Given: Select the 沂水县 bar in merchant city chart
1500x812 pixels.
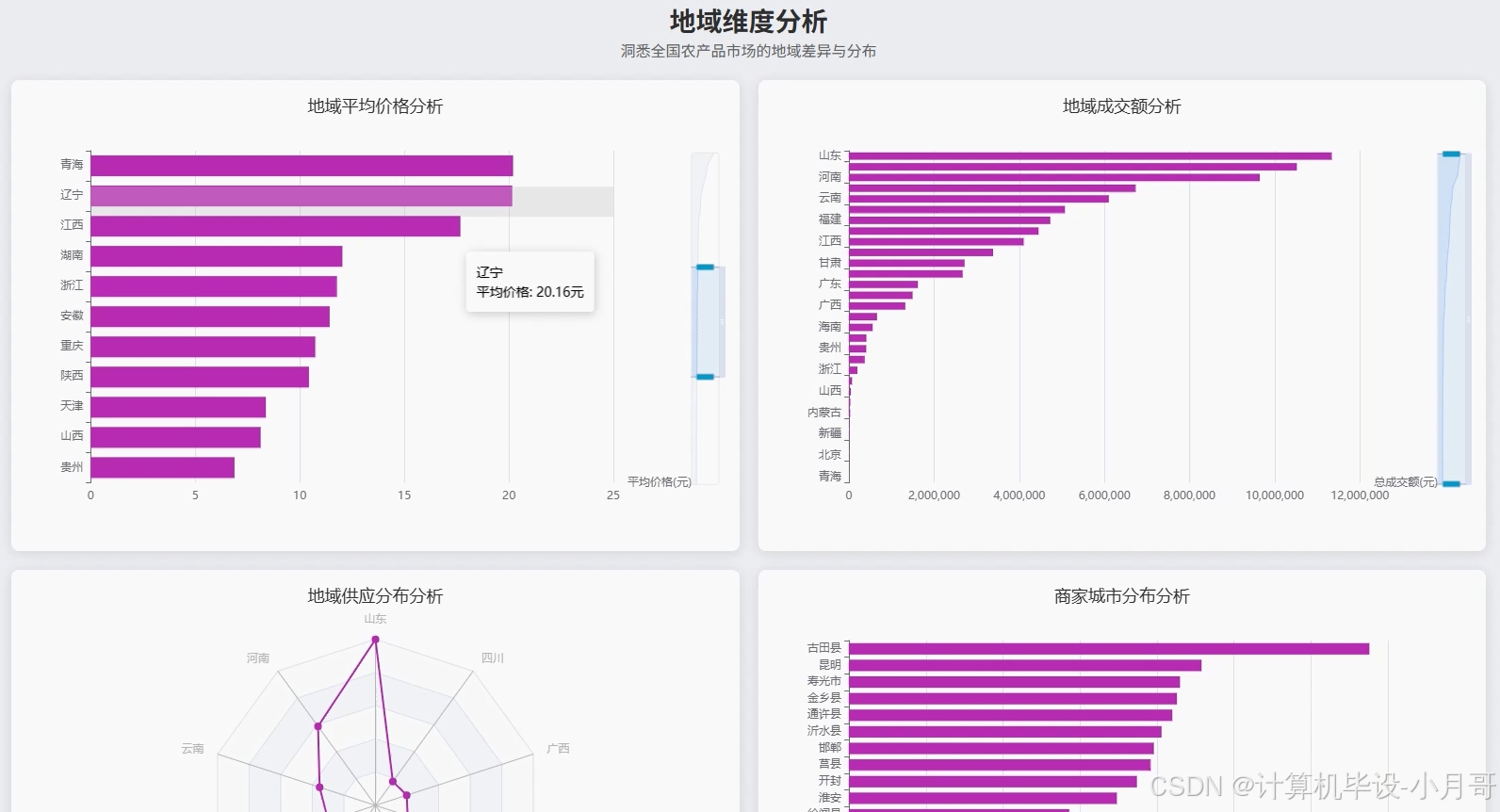Looking at the screenshot, I should coord(1005,731).
